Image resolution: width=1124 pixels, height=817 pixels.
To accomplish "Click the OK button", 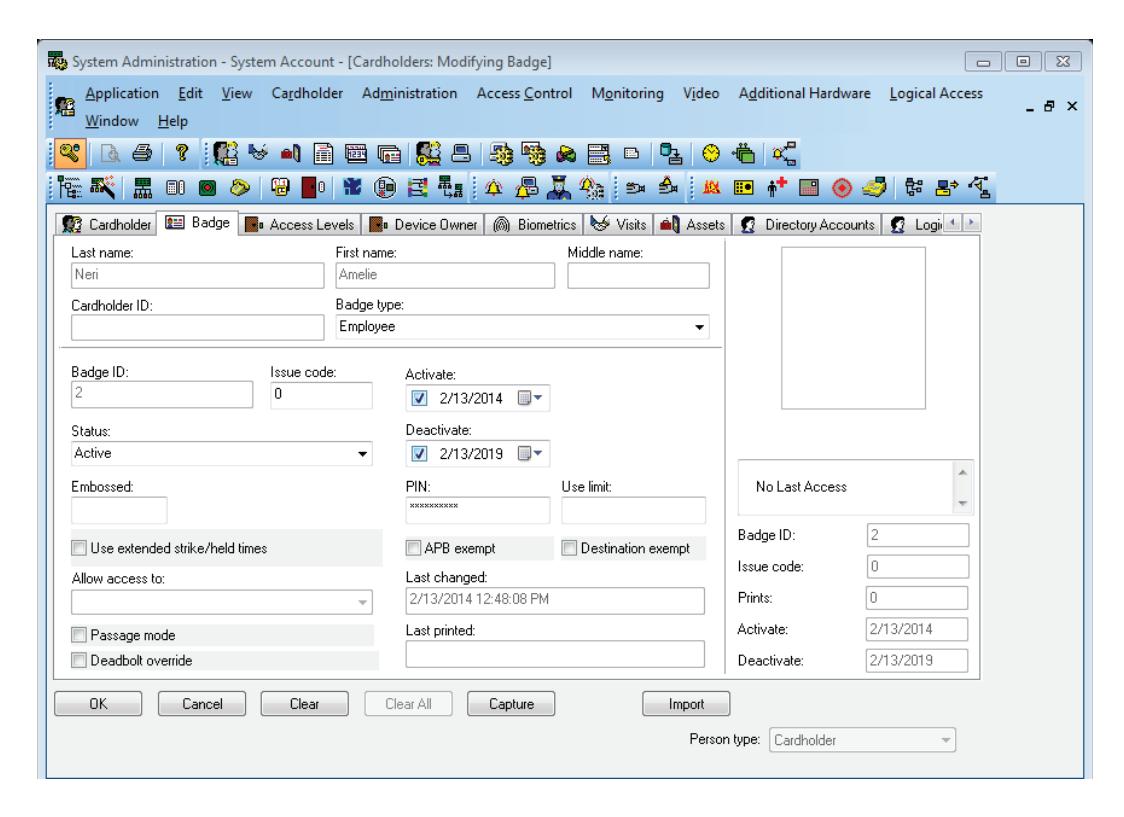I will pyautogui.click(x=98, y=704).
